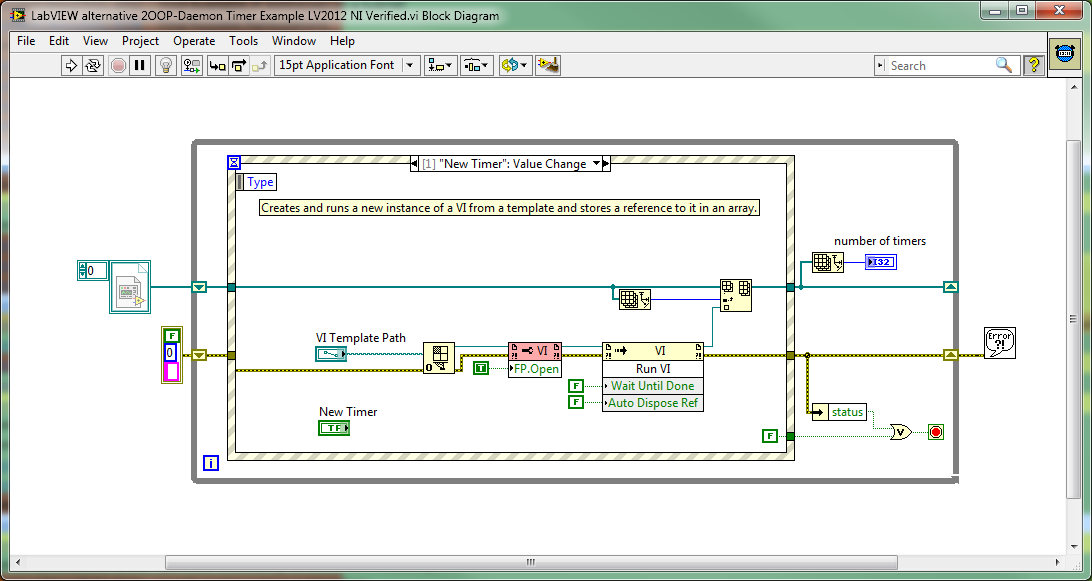
Task: Click the New Timer boolean terminal
Action: [x=334, y=428]
